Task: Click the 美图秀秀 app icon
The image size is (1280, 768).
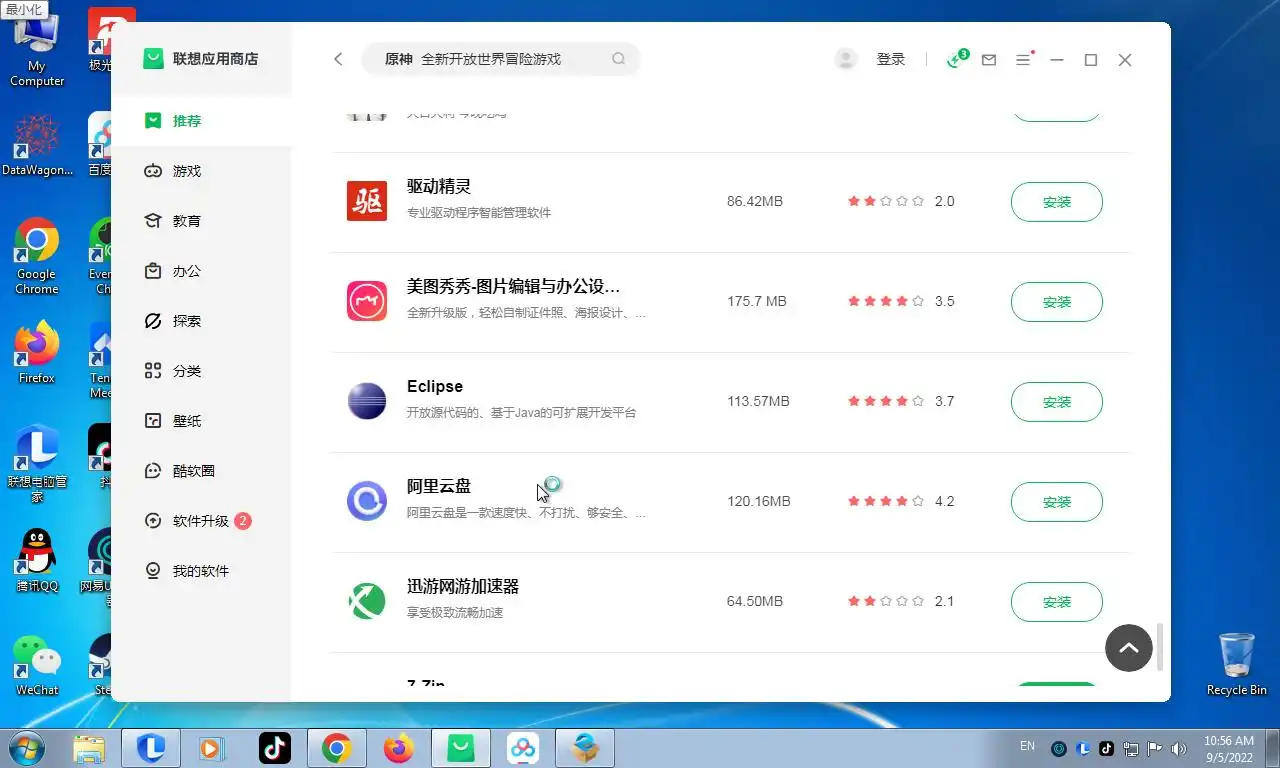Action: coord(367,301)
